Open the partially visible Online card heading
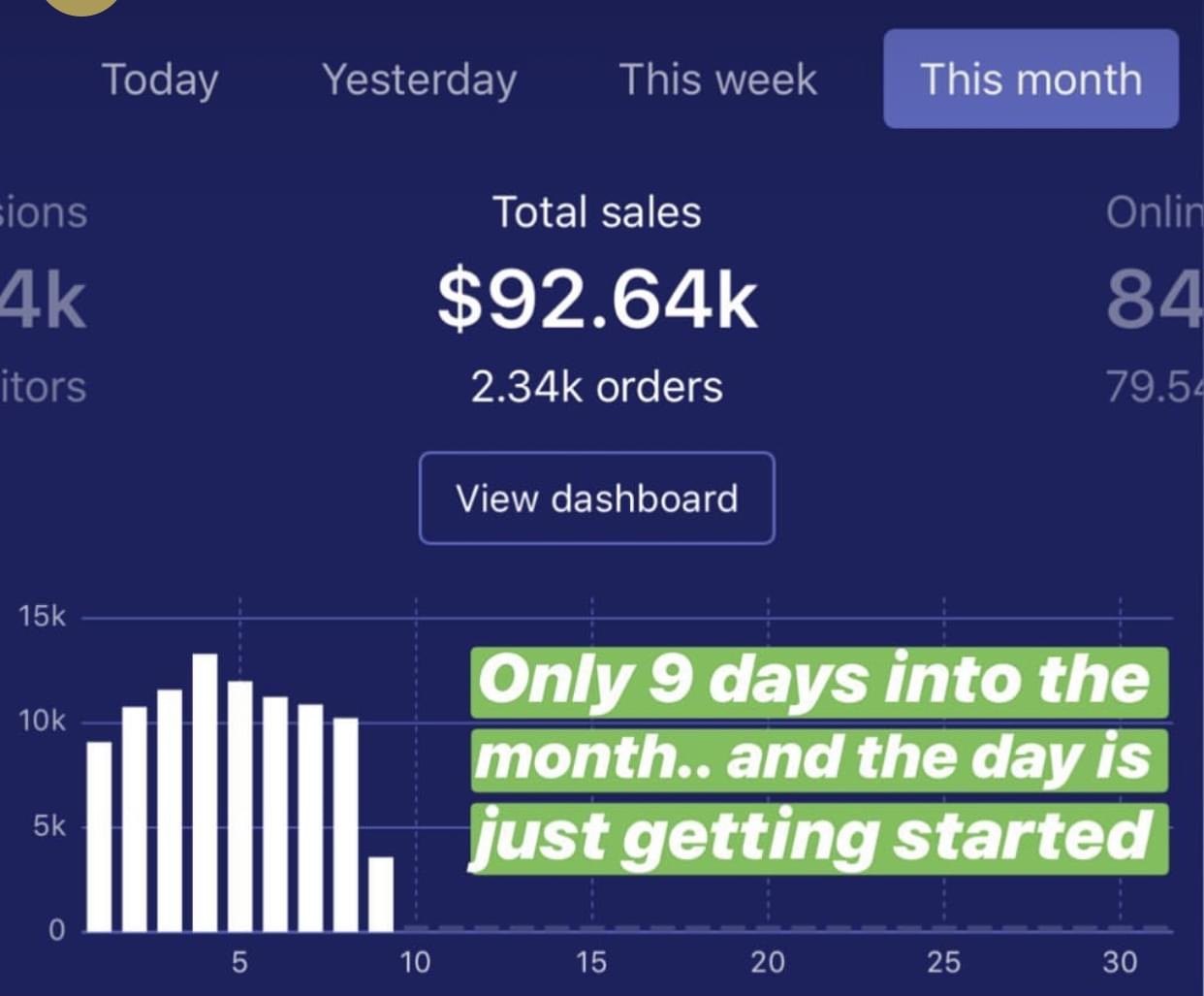This screenshot has width=1204, height=996. tap(1154, 212)
